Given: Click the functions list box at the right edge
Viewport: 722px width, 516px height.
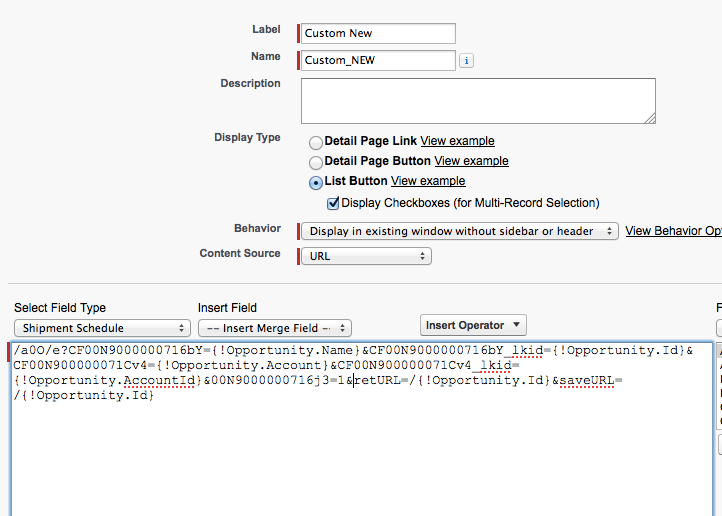Looking at the screenshot, I should (x=718, y=400).
